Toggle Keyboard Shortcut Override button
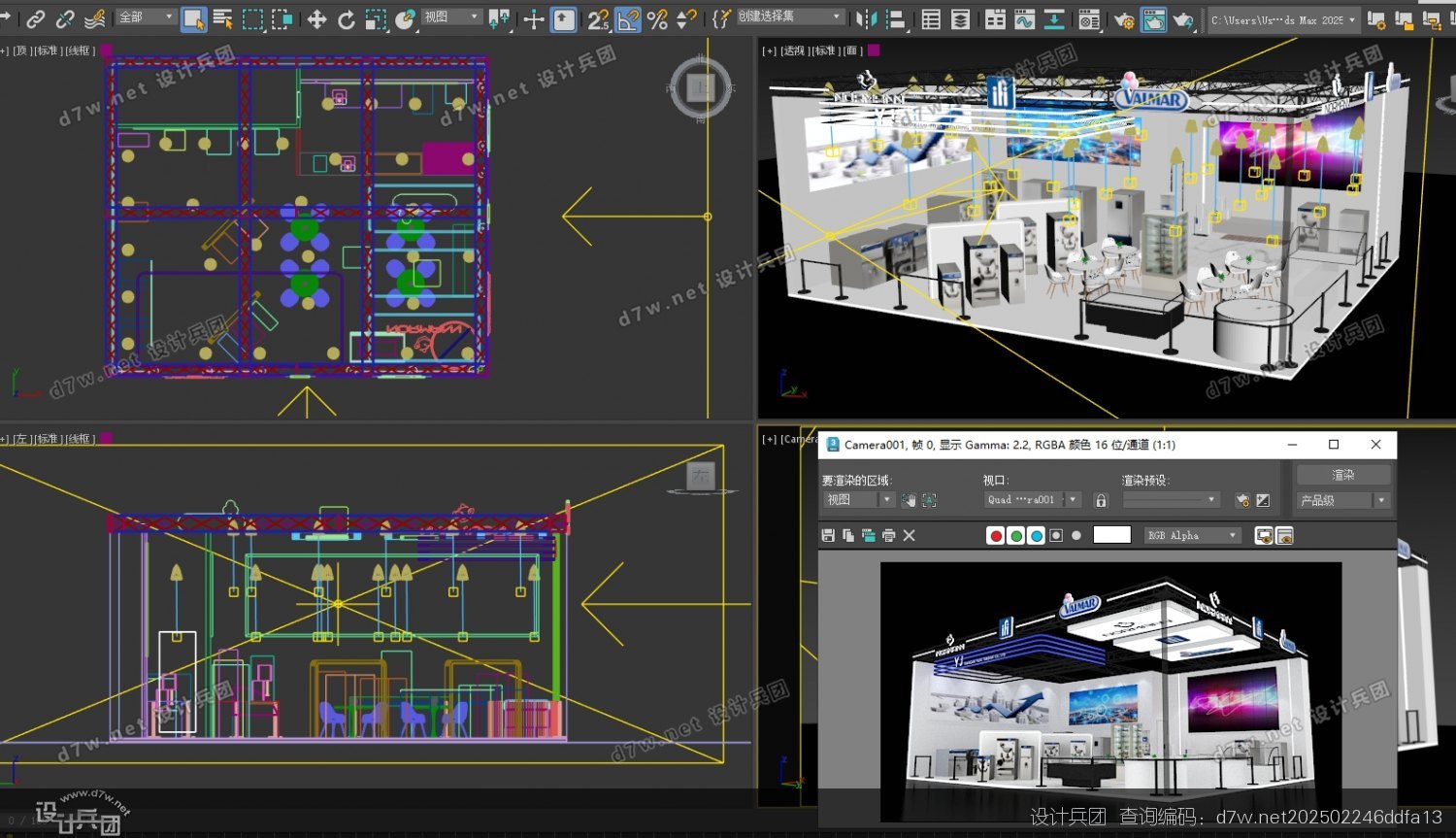1456x838 pixels. (x=564, y=18)
